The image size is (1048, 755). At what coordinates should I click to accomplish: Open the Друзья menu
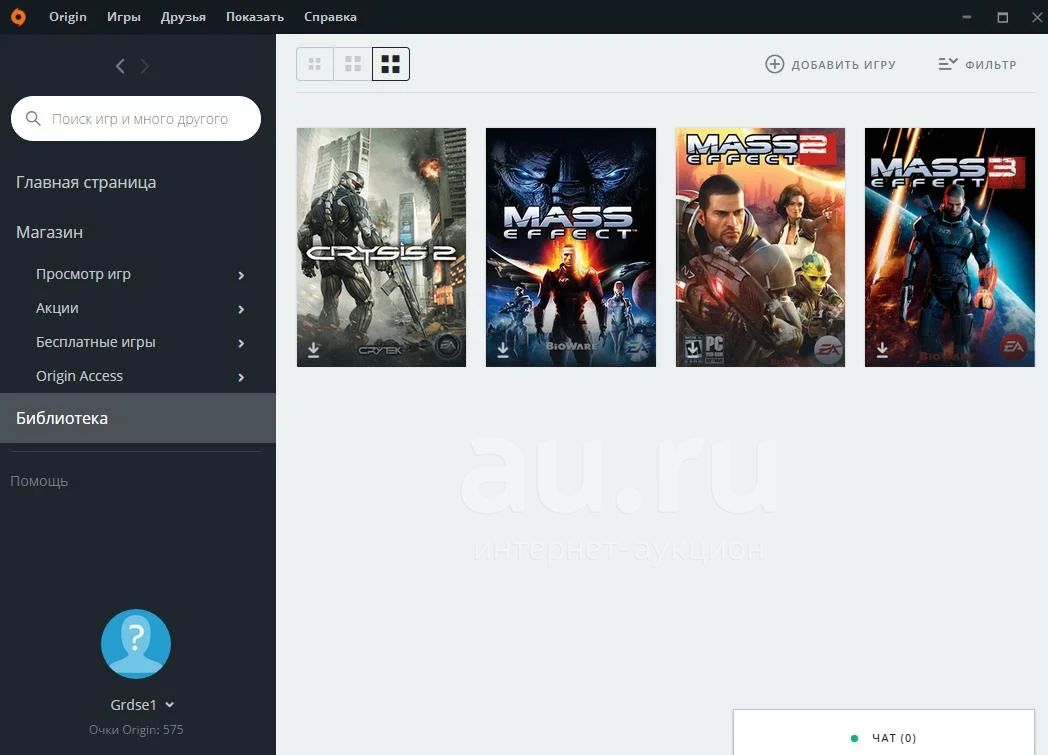point(183,17)
